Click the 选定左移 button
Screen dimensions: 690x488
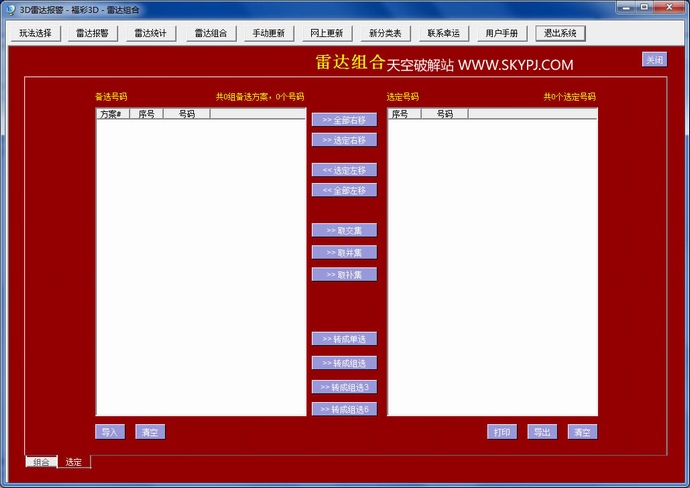pos(344,170)
